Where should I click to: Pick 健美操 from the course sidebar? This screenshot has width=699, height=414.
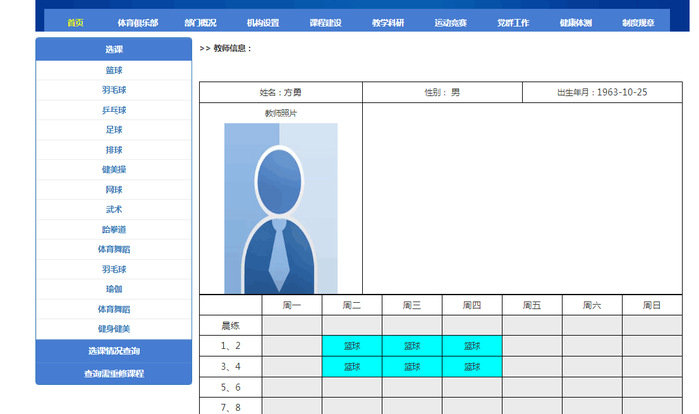(114, 170)
